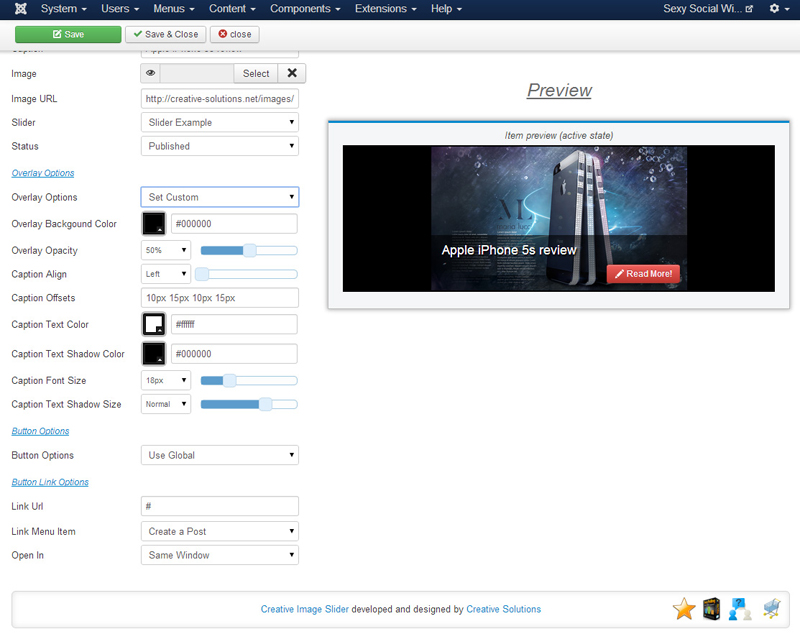The width and height of the screenshot is (800, 634).
Task: Open the Overlay Opacity 50% dropdown
Action: 166,250
